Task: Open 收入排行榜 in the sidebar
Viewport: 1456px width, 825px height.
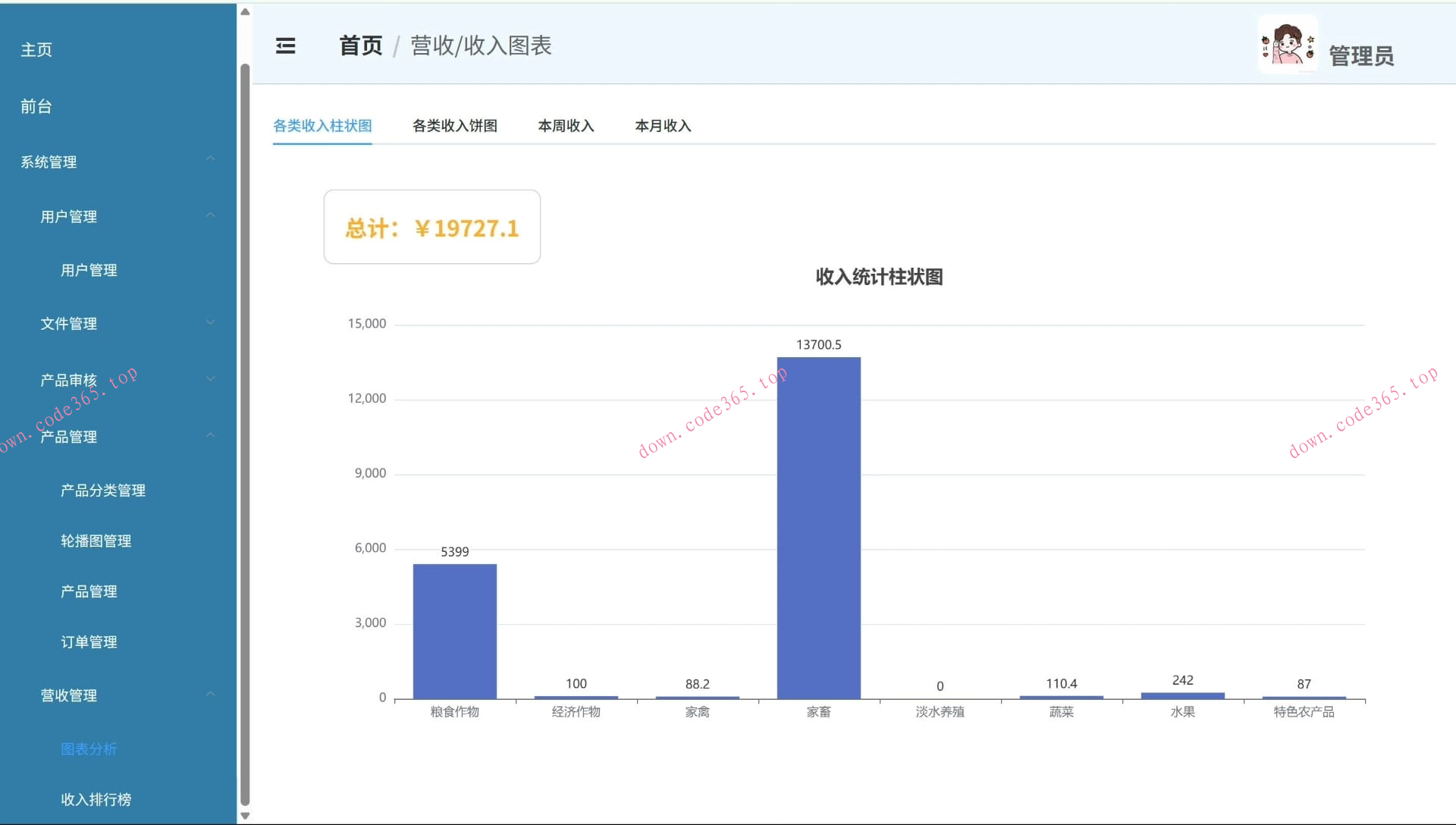Action: (96, 799)
